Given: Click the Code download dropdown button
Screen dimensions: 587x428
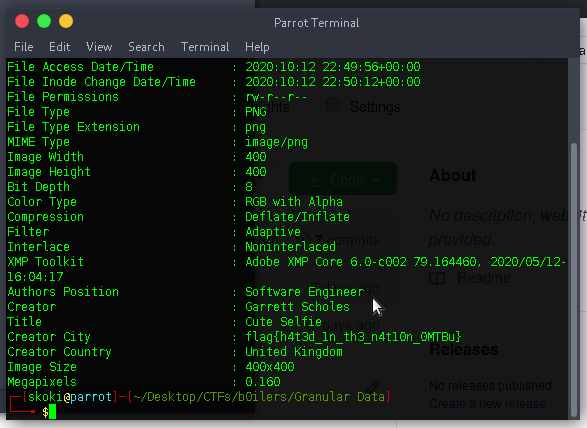Looking at the screenshot, I should click(x=343, y=179).
